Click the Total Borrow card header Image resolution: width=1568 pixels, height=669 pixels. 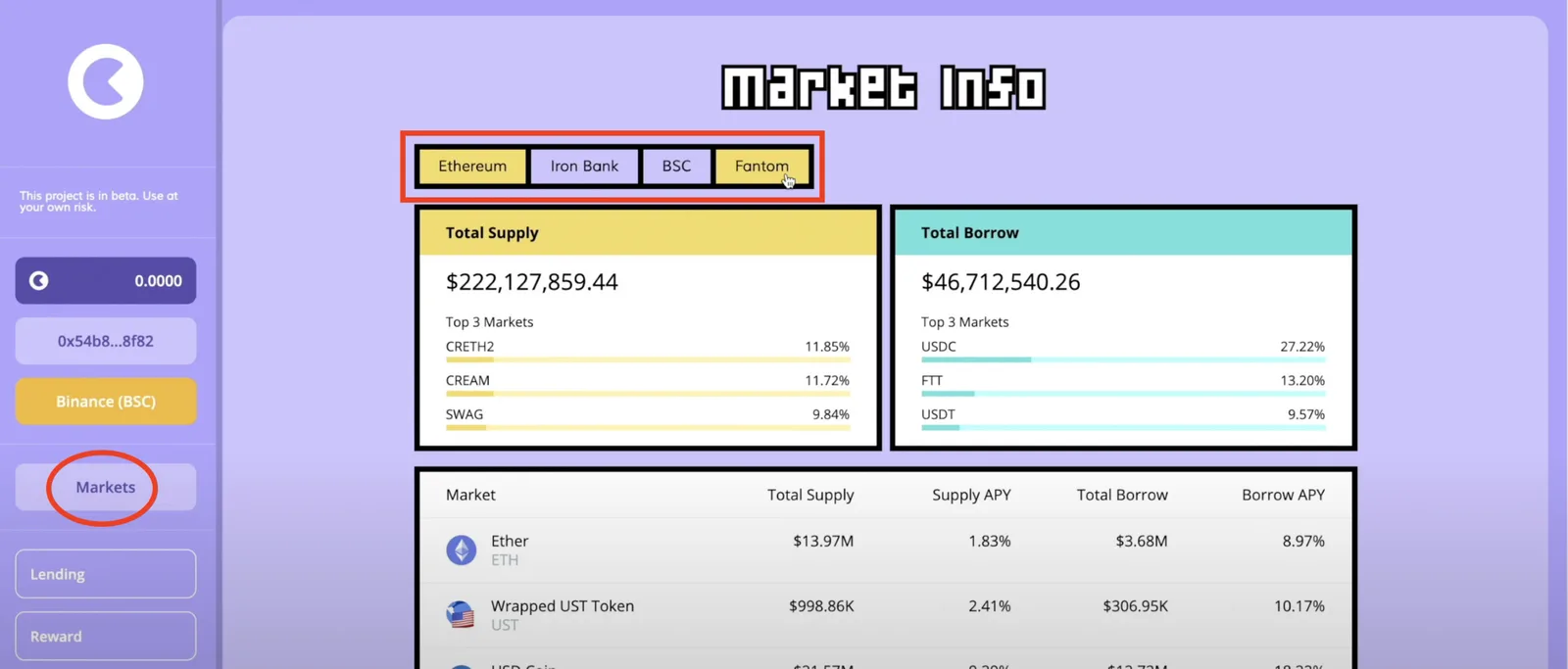[x=1123, y=233]
